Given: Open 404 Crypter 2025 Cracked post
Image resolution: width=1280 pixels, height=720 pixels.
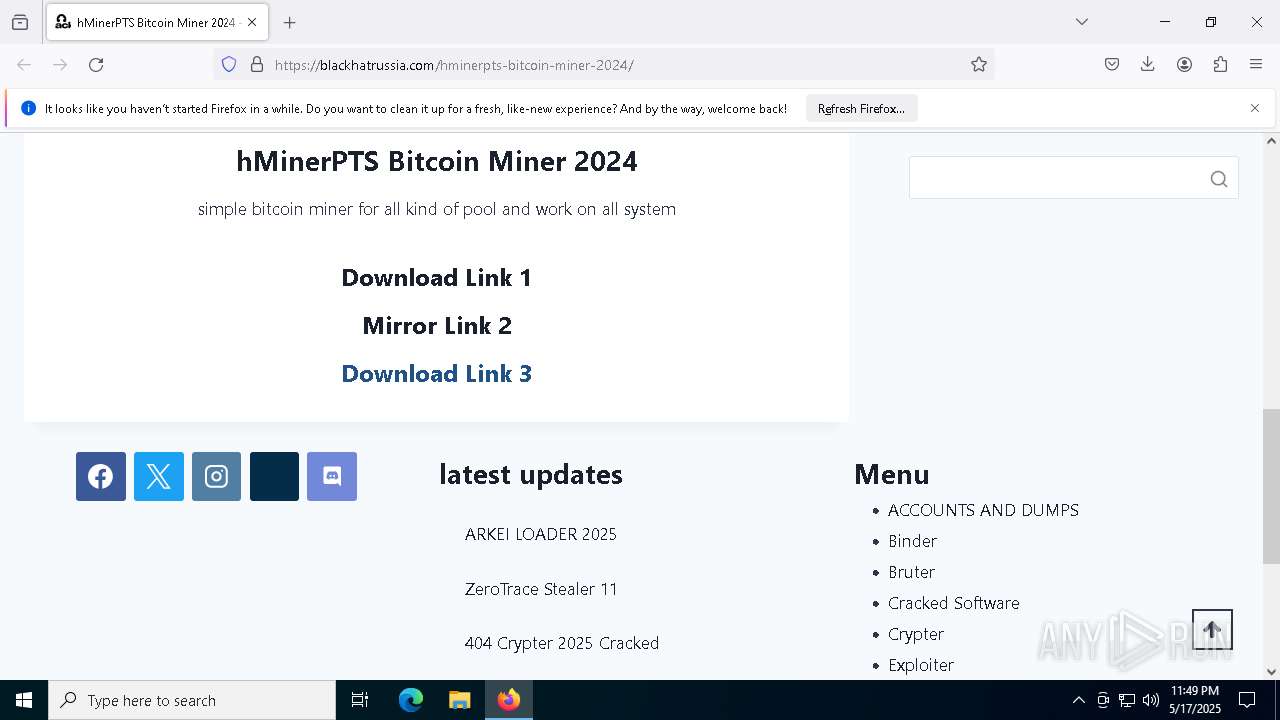Looking at the screenshot, I should click(x=562, y=643).
